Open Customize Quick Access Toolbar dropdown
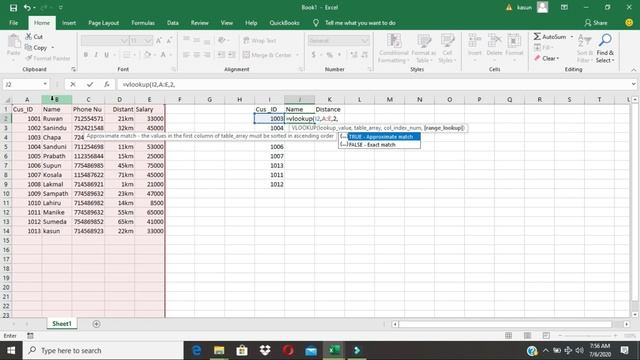 coord(61,7)
